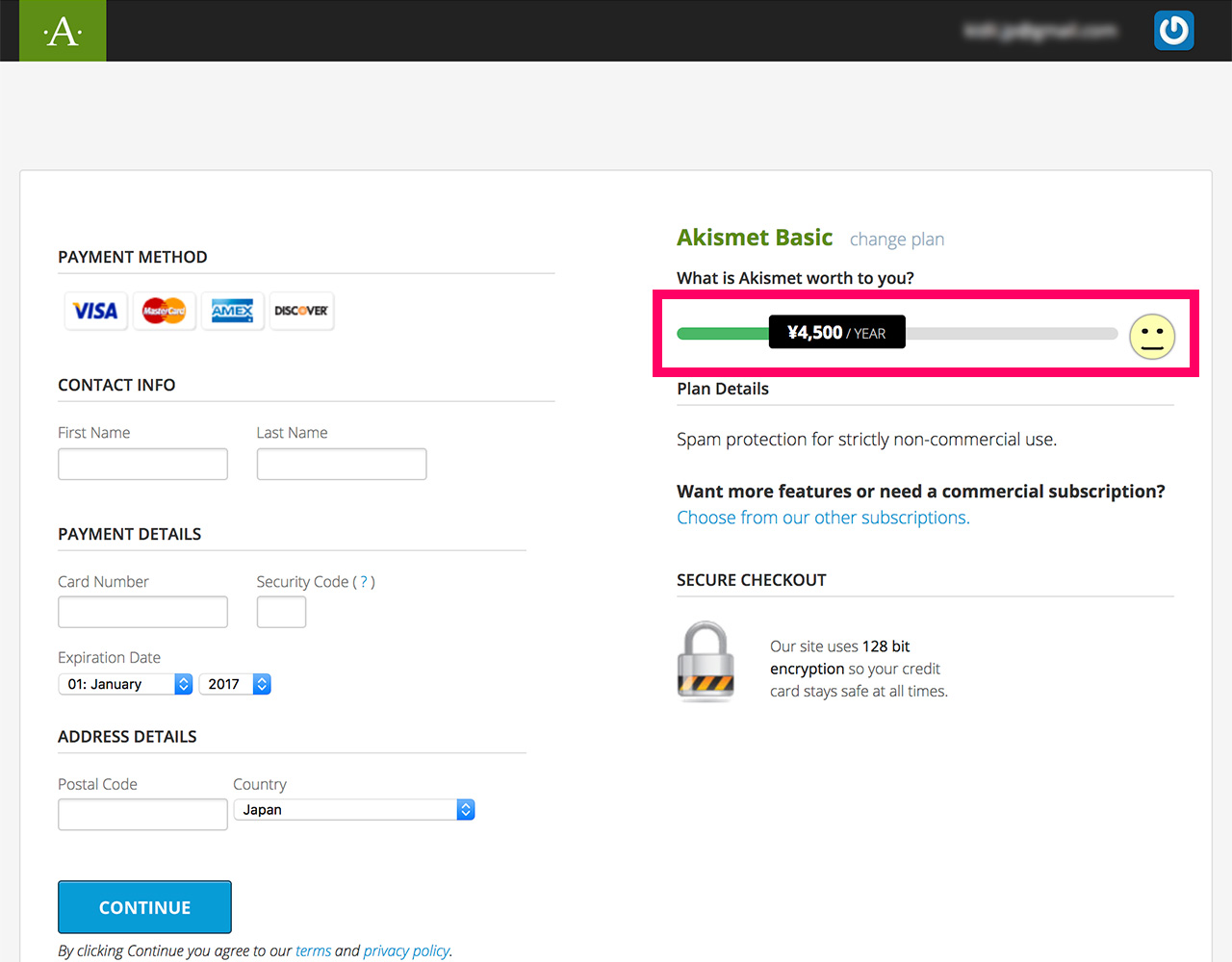Click the Card Number text field
The width and height of the screenshot is (1232, 962).
[142, 612]
